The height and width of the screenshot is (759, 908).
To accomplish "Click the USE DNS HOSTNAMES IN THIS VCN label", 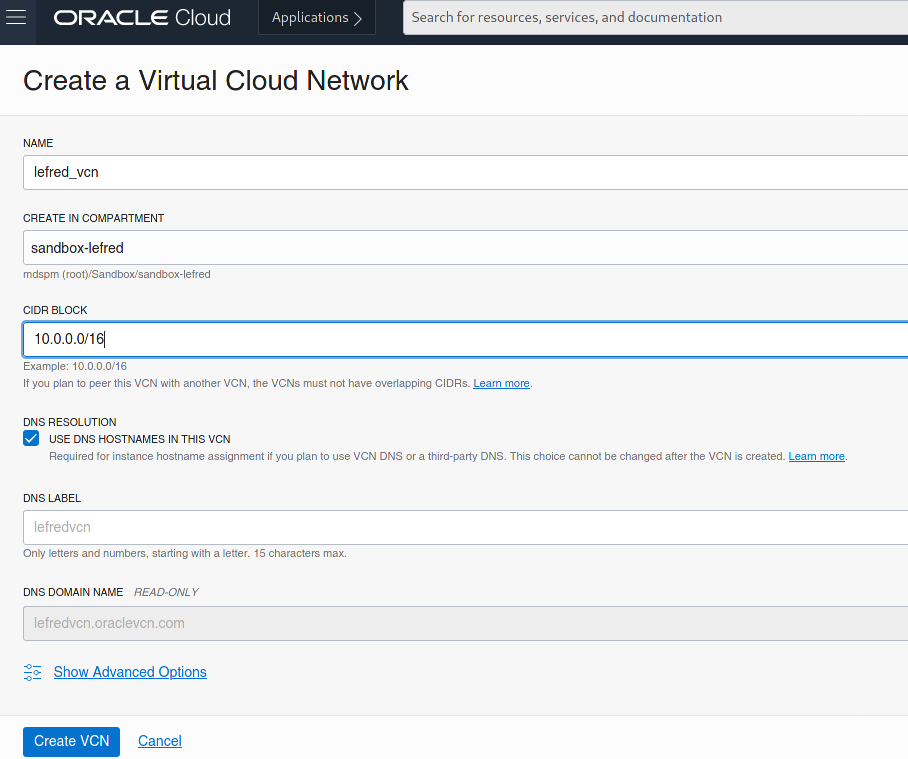I will pyautogui.click(x=140, y=439).
